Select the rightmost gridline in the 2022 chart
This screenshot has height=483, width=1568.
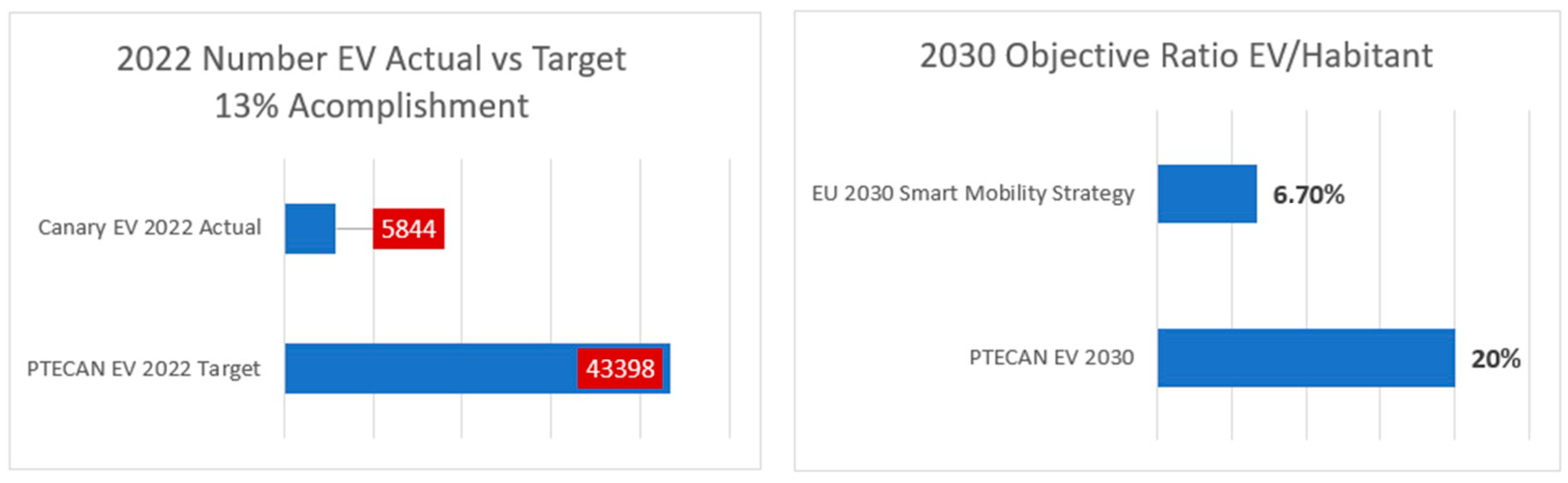[729, 292]
